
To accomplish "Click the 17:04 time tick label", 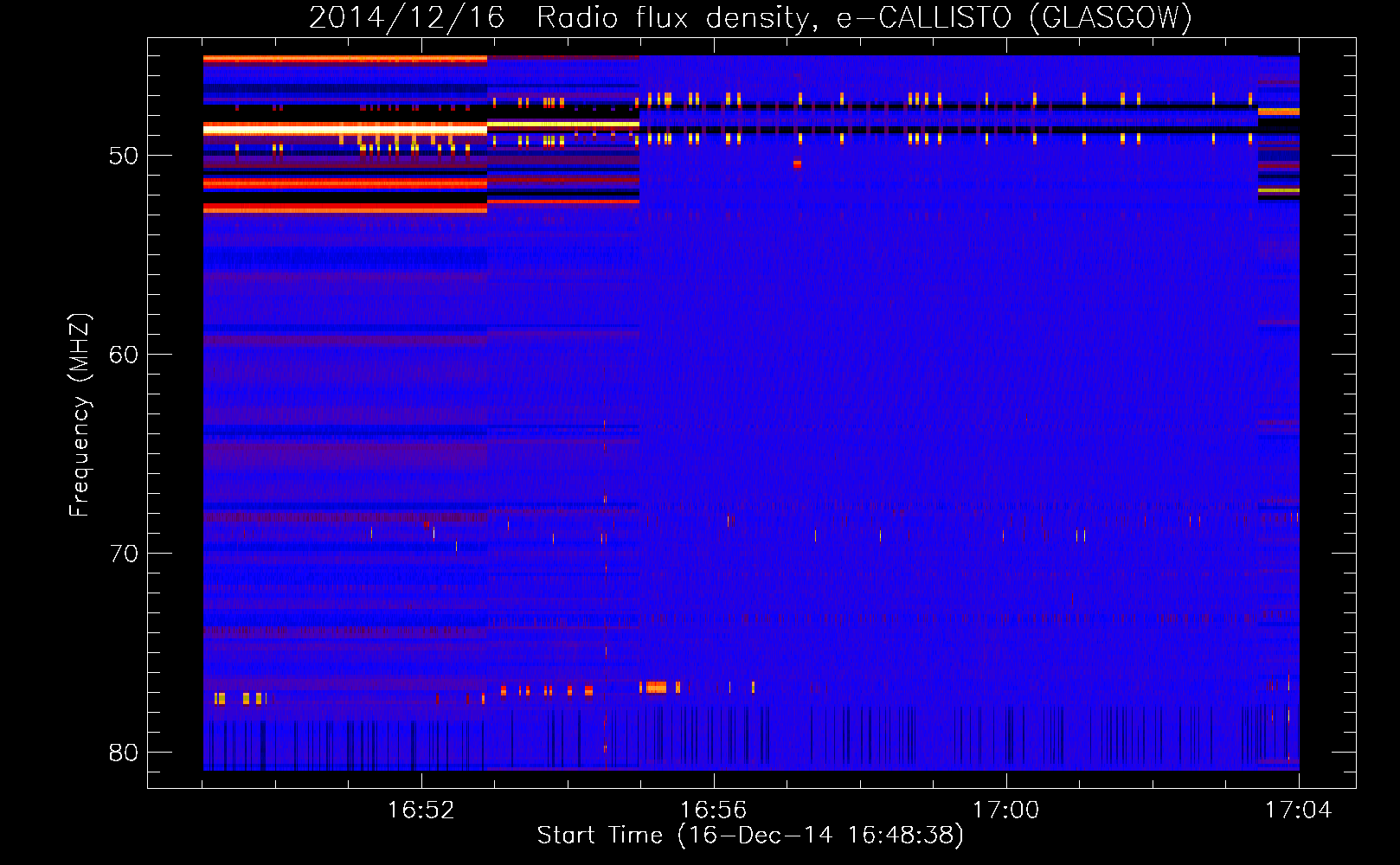I will pyautogui.click(x=1298, y=811).
